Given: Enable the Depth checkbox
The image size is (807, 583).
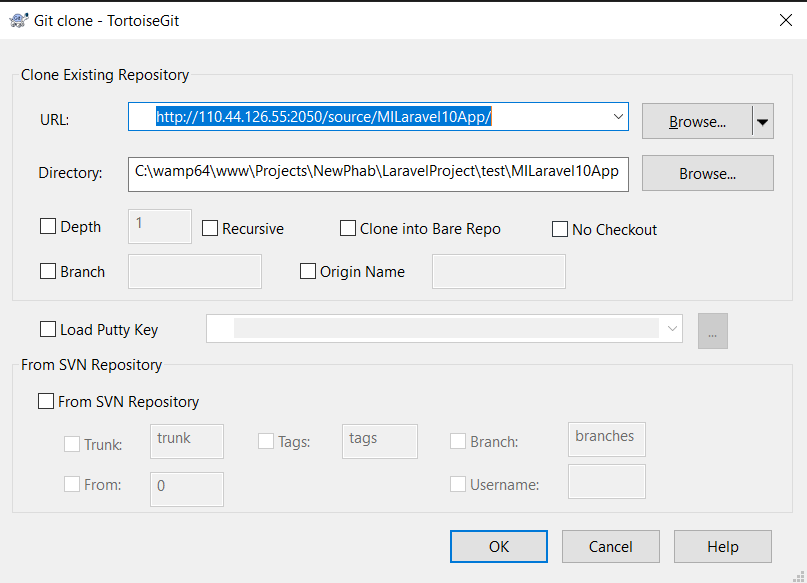Looking at the screenshot, I should click(x=48, y=226).
